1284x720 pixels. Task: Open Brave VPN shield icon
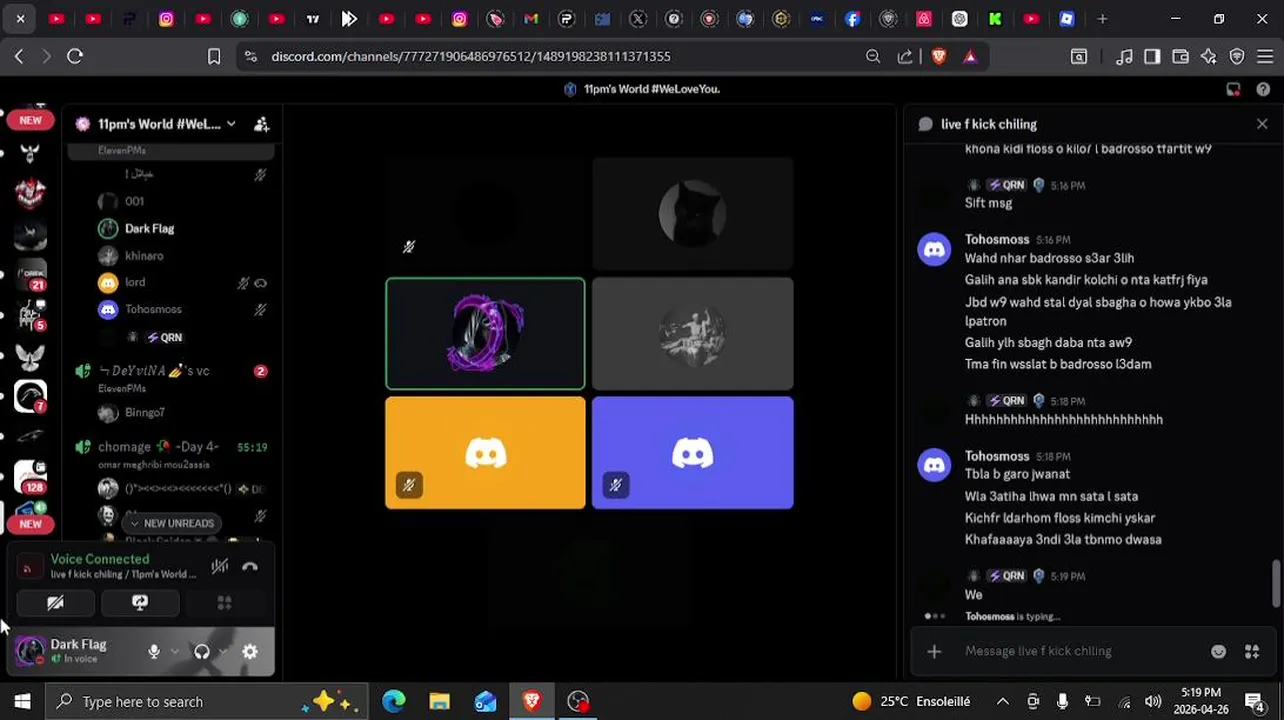tap(1237, 57)
